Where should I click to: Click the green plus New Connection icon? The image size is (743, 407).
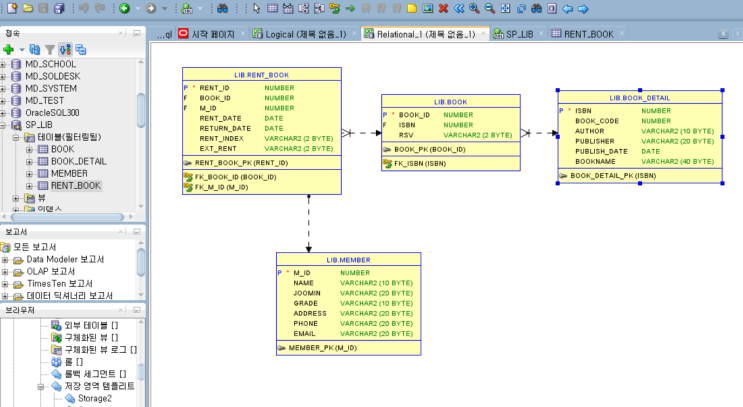click(8, 49)
